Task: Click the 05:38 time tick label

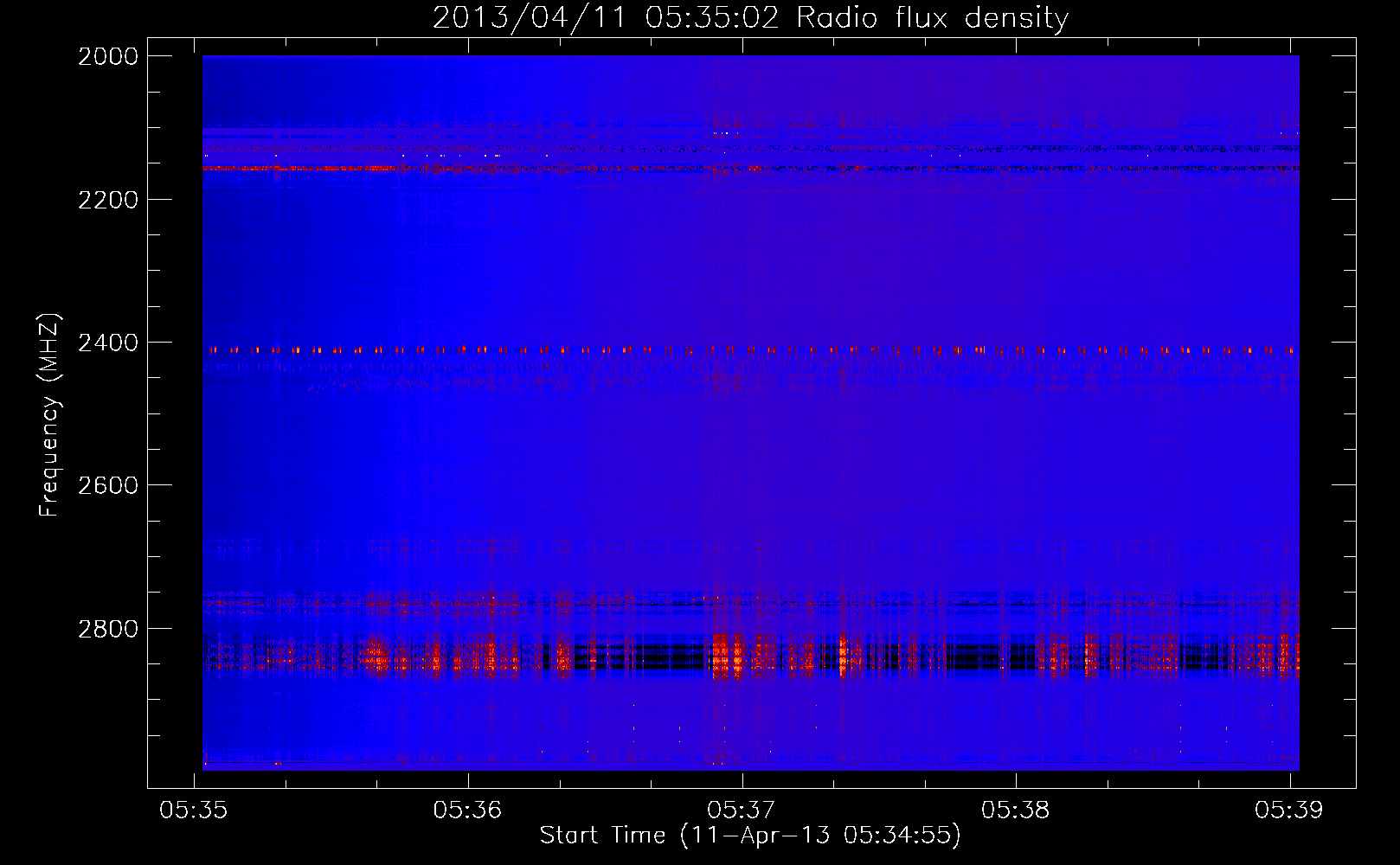Action: [x=1016, y=810]
